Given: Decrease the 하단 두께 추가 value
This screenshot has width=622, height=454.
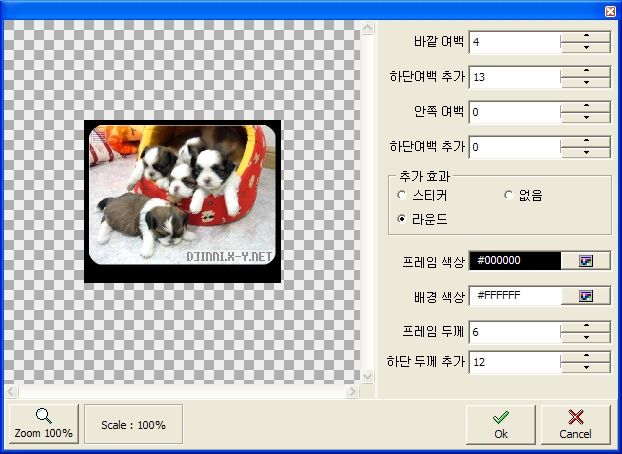Looking at the screenshot, I should [x=586, y=367].
